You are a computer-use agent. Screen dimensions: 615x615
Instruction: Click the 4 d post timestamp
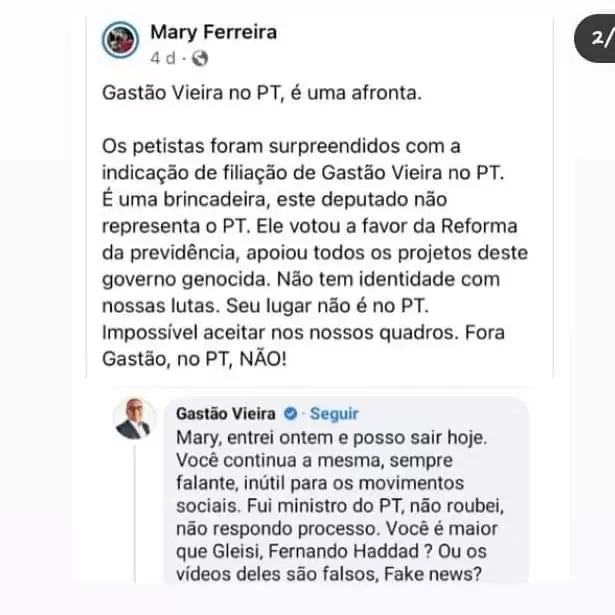(x=162, y=58)
